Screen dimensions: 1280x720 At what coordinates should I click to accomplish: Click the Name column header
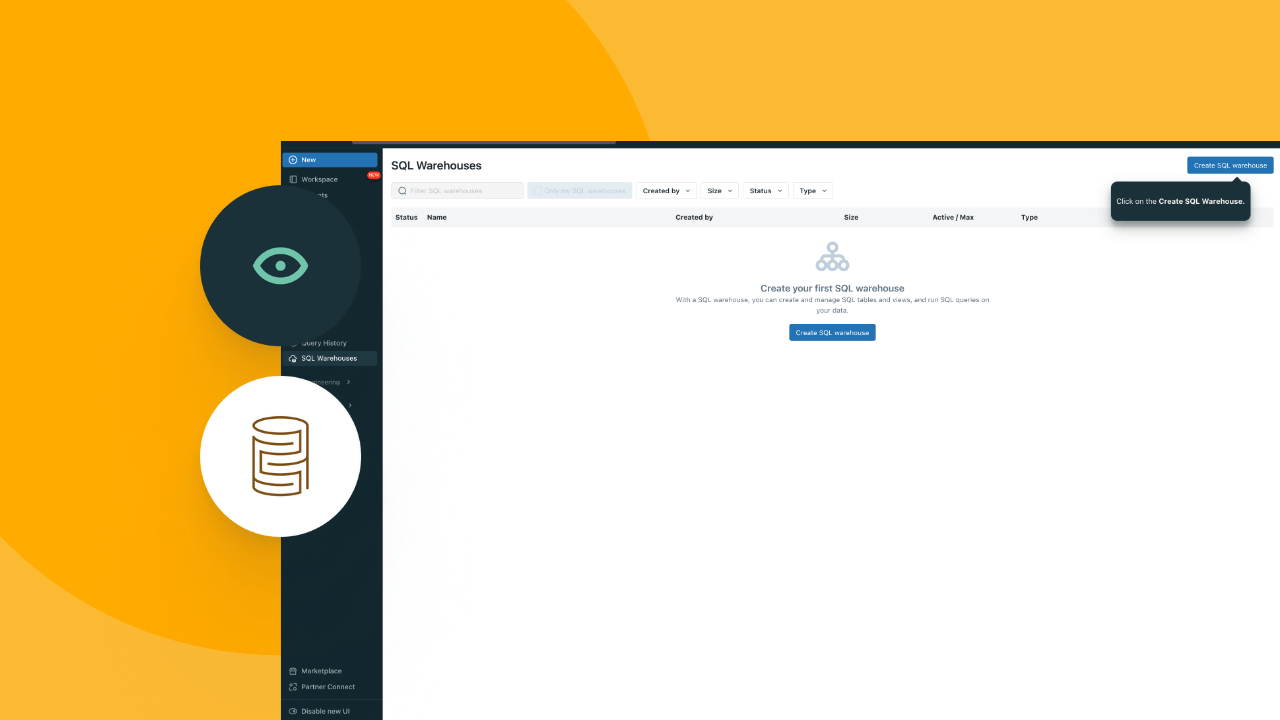pos(437,217)
